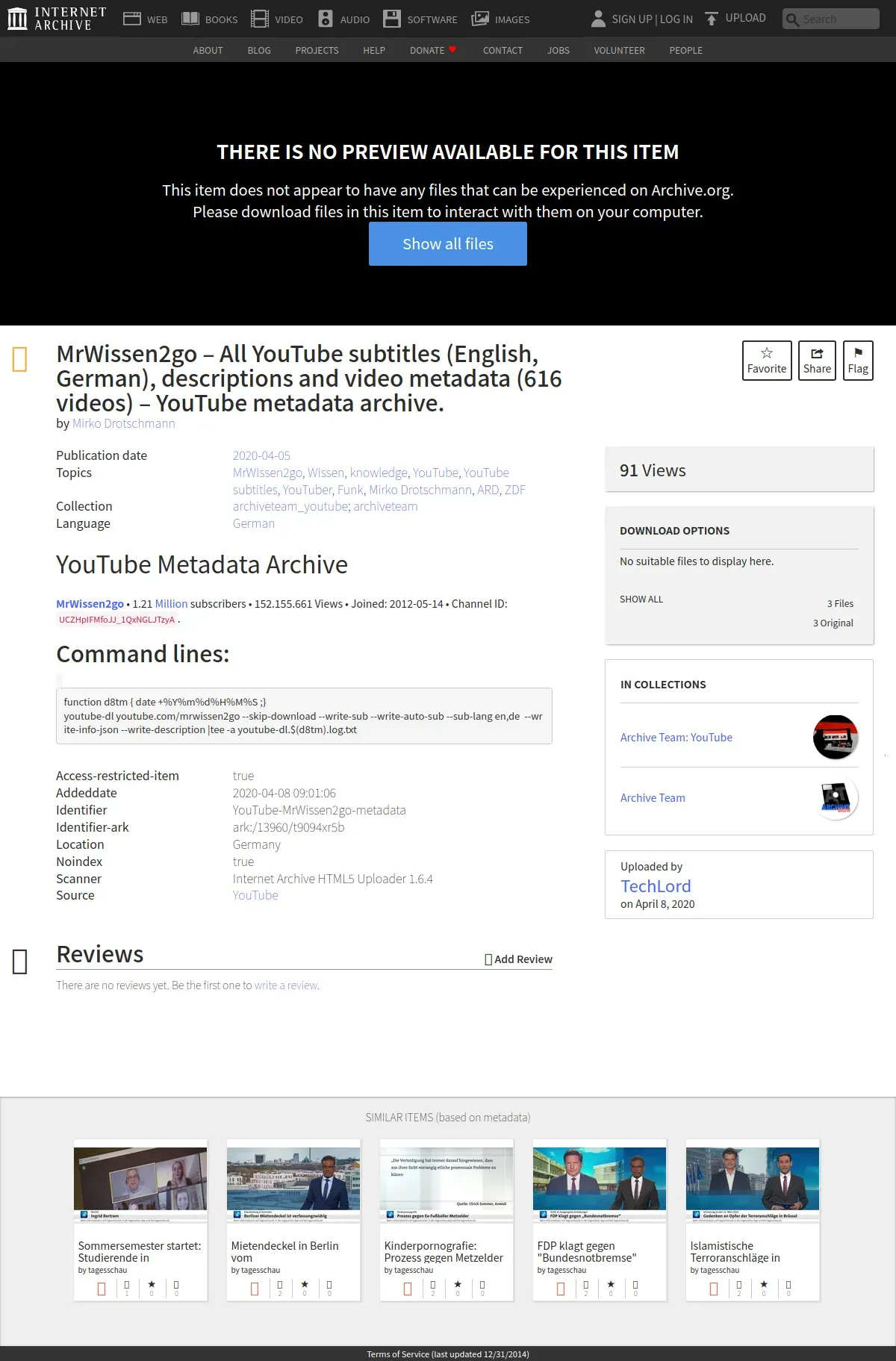Open the About menu item
Screen dimensions: 896x1361
click(x=208, y=50)
